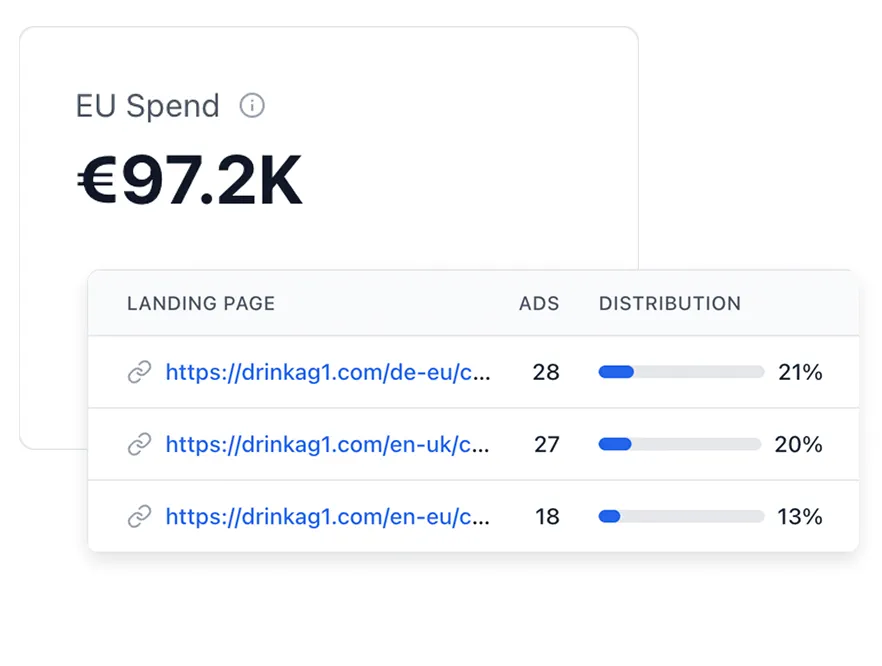Click the link icon in the en-eu row
The image size is (882, 666).
coord(140,516)
